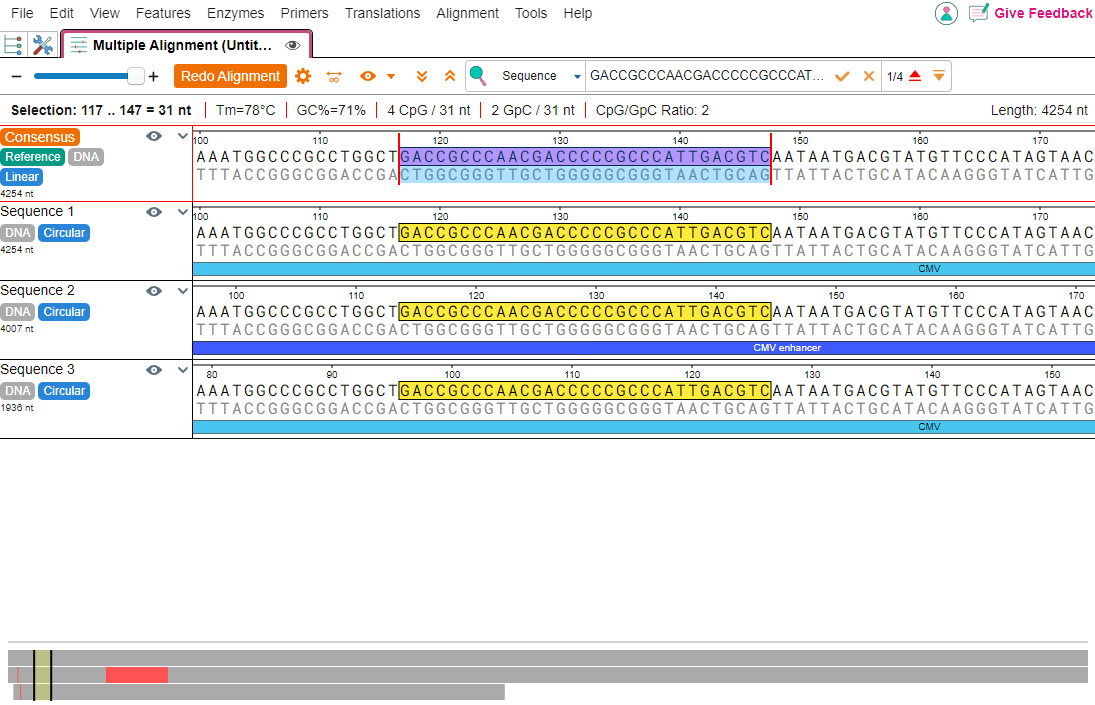The image size is (1095, 705).
Task: Open dropdown arrow beside orange eye icon
Action: tap(391, 76)
